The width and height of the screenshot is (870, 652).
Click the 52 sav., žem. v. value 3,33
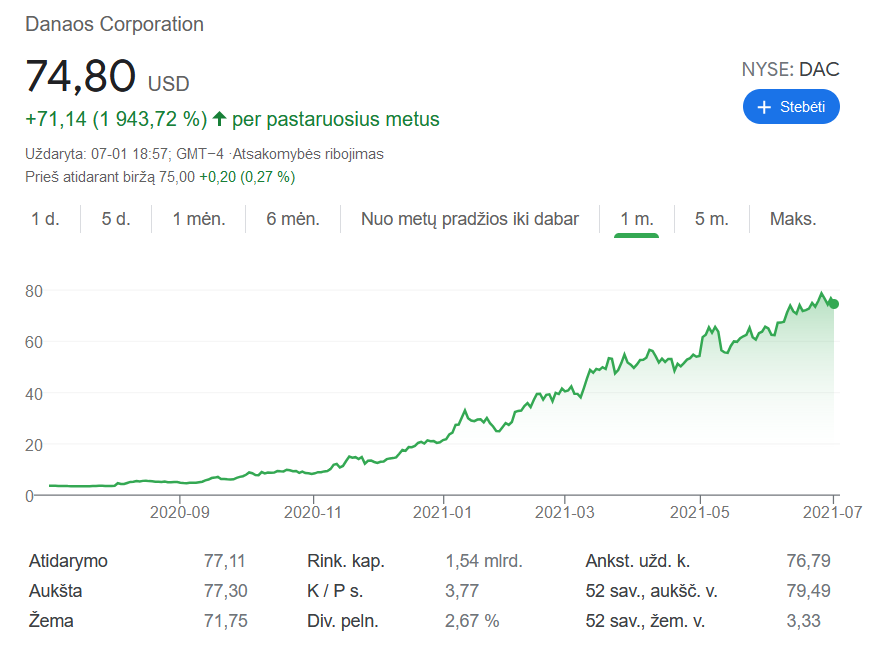click(803, 620)
